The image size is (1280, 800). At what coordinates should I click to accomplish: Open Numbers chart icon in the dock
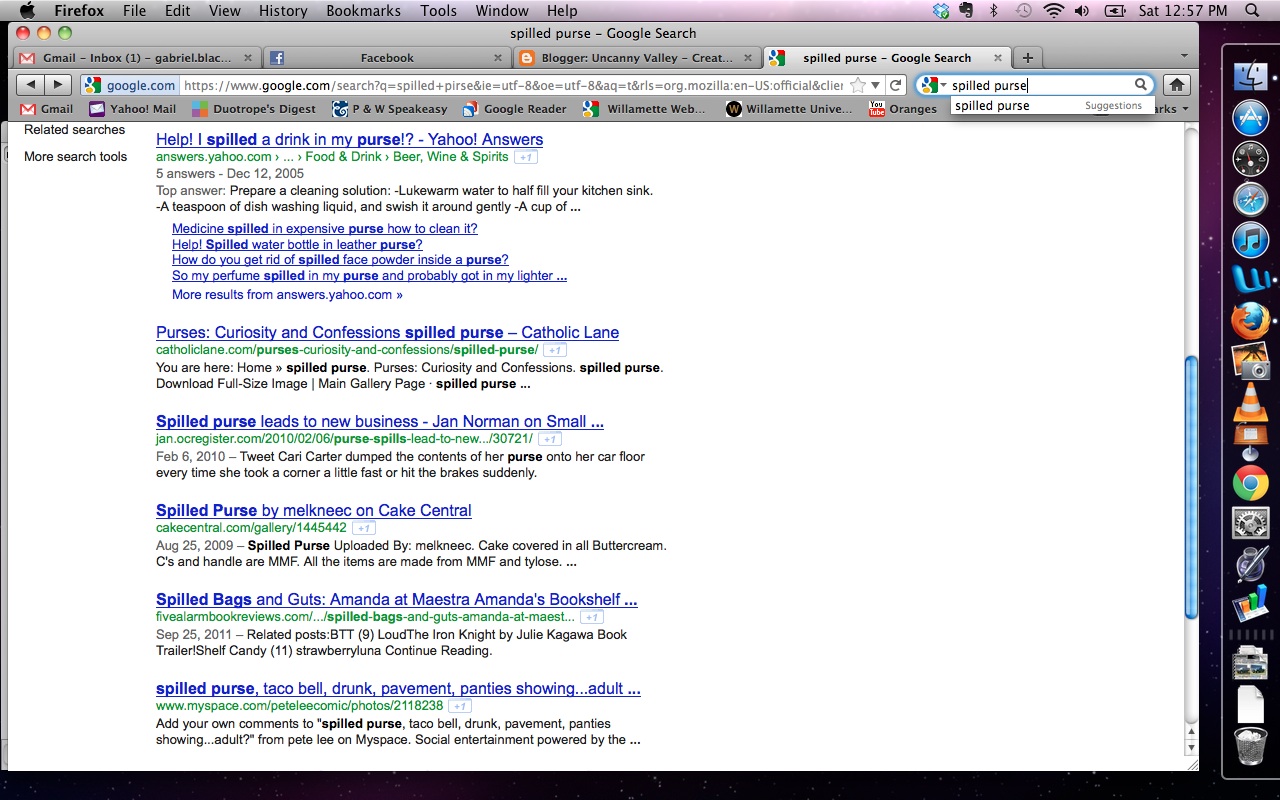pos(1250,605)
